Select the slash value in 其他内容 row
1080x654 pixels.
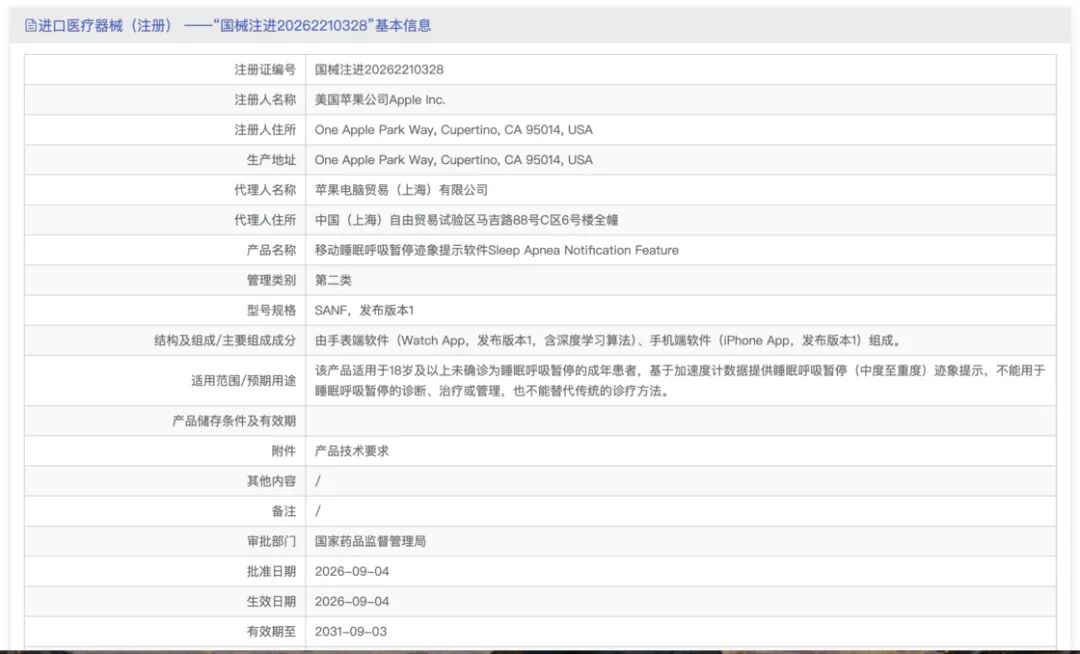tap(318, 481)
